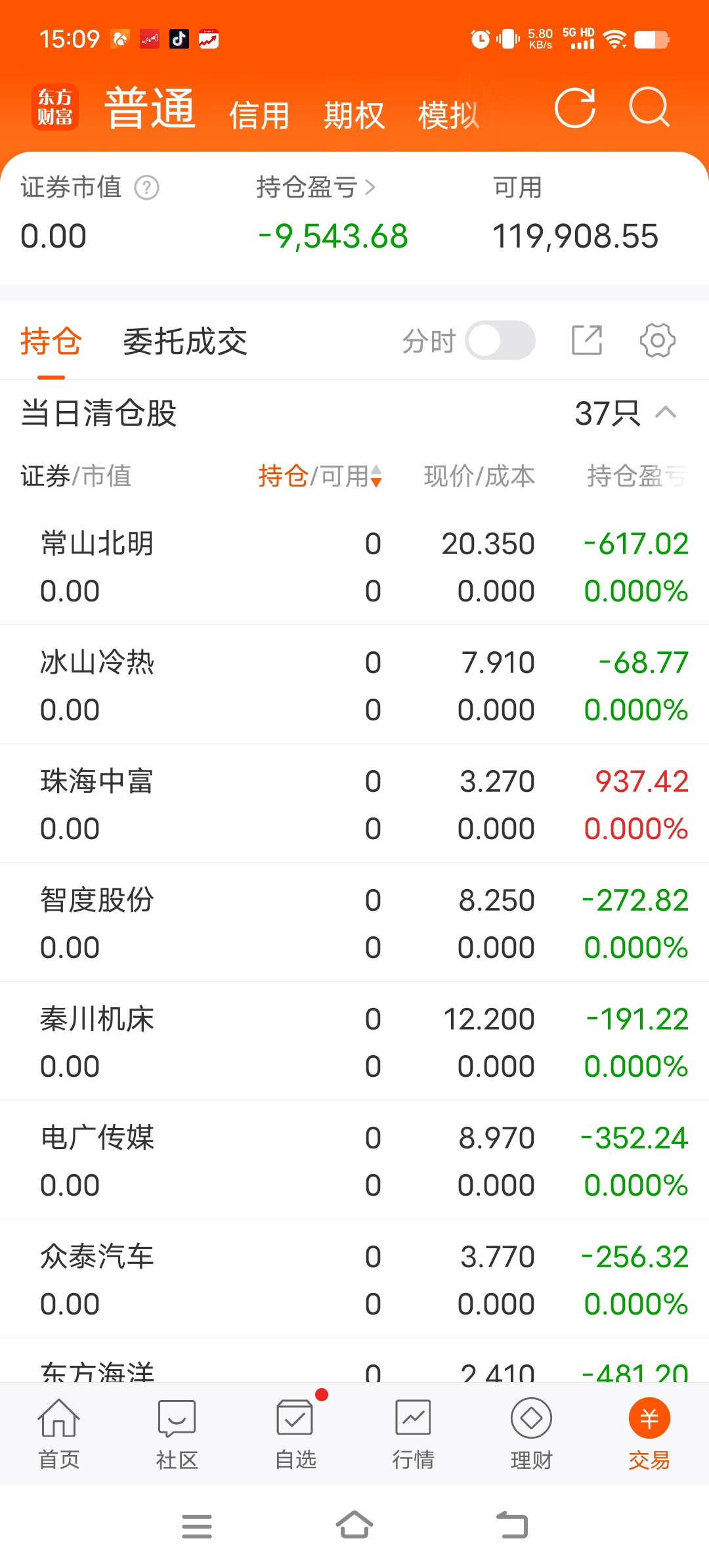Switch to 模拟 account tab

pos(448,116)
